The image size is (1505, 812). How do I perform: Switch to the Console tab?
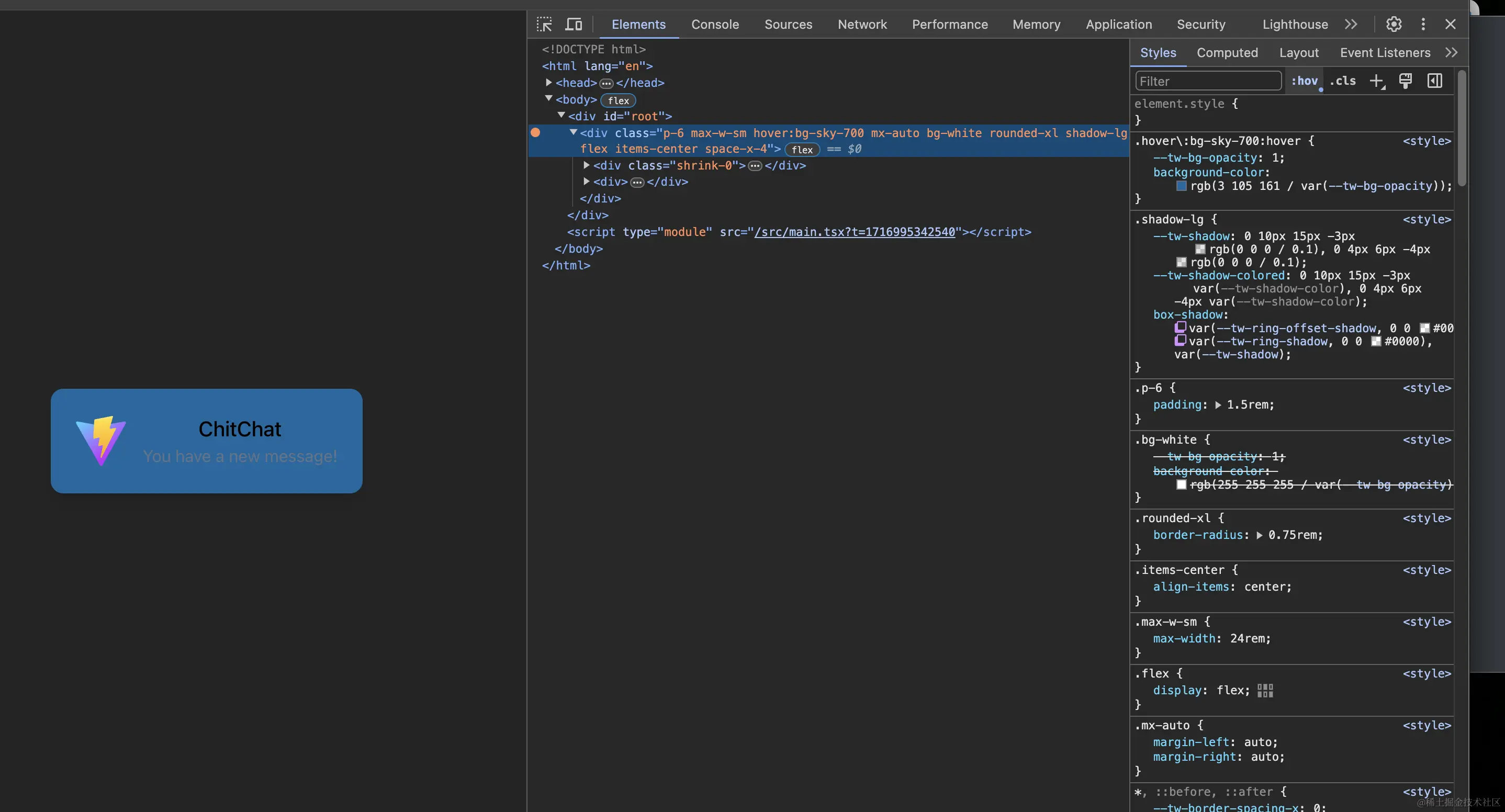click(714, 25)
